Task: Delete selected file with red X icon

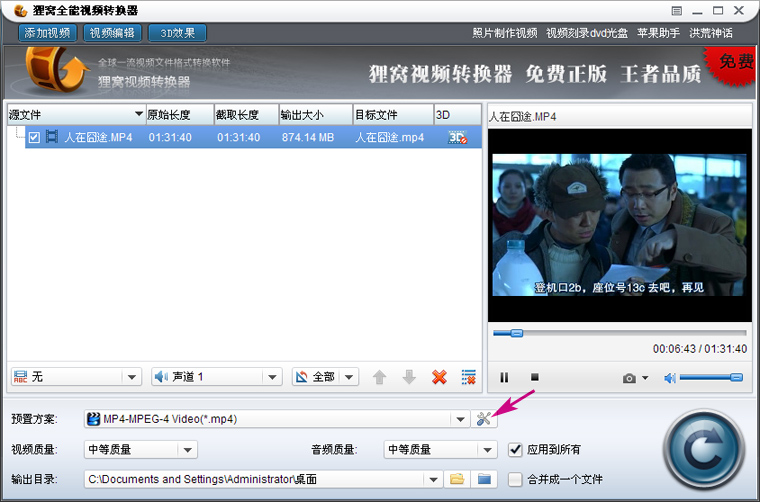Action: point(439,377)
